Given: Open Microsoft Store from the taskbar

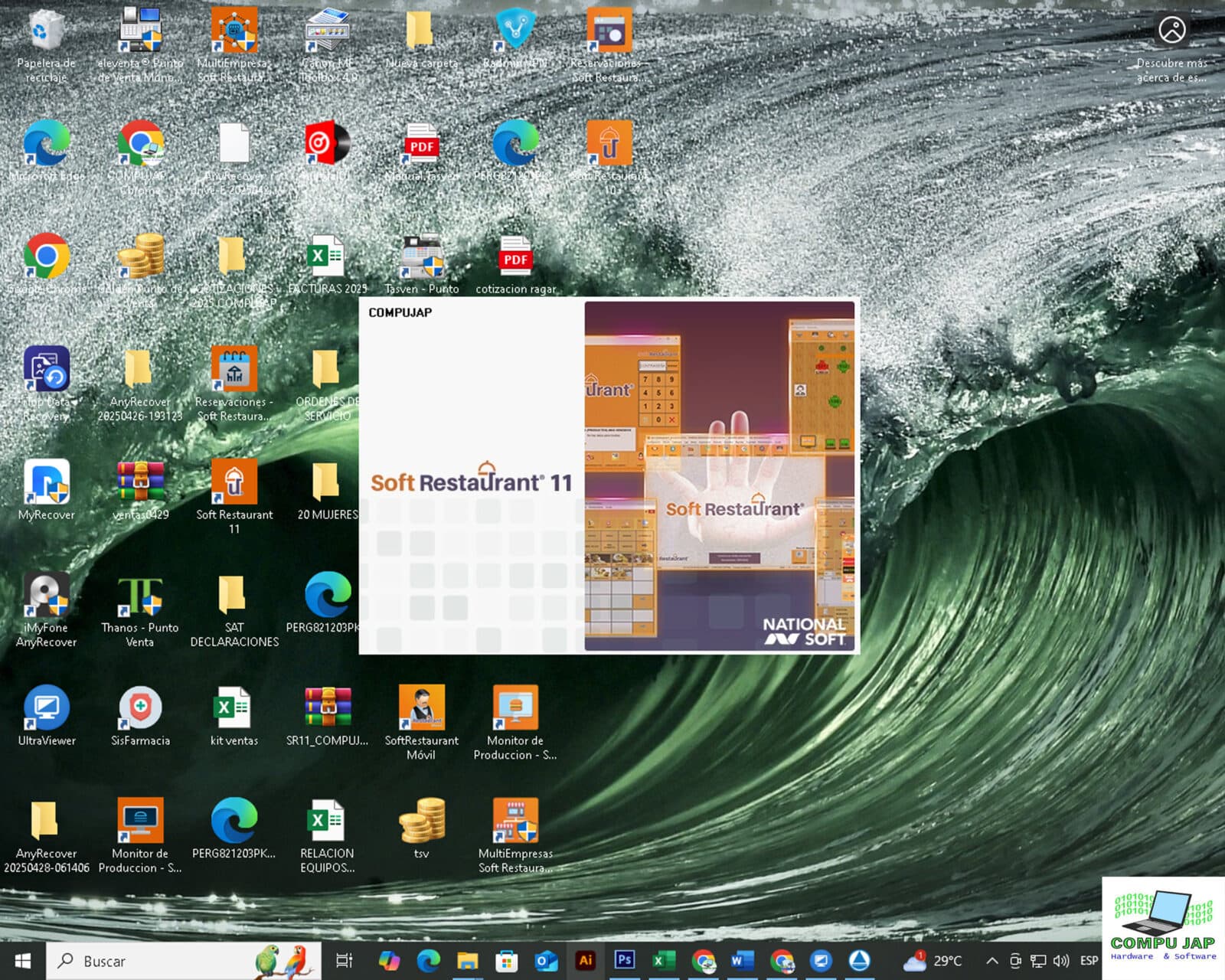Looking at the screenshot, I should (x=506, y=960).
